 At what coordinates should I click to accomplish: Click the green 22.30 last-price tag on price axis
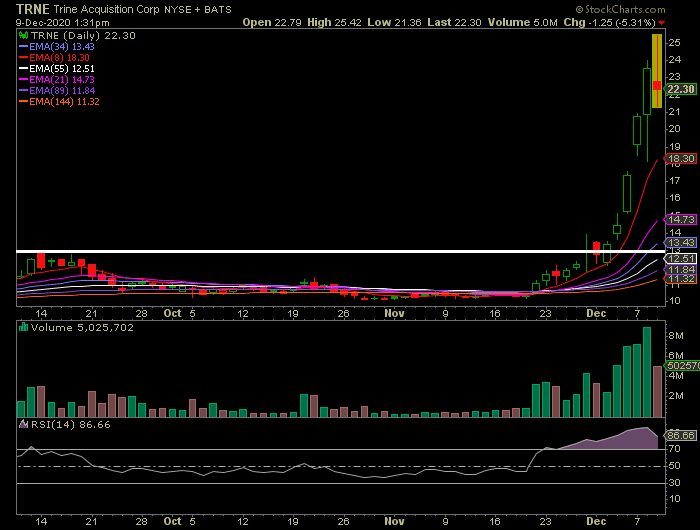point(680,89)
